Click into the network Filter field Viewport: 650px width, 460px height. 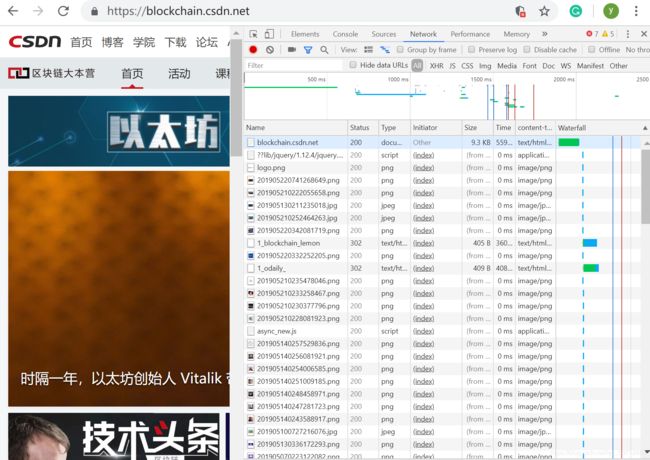coord(294,65)
